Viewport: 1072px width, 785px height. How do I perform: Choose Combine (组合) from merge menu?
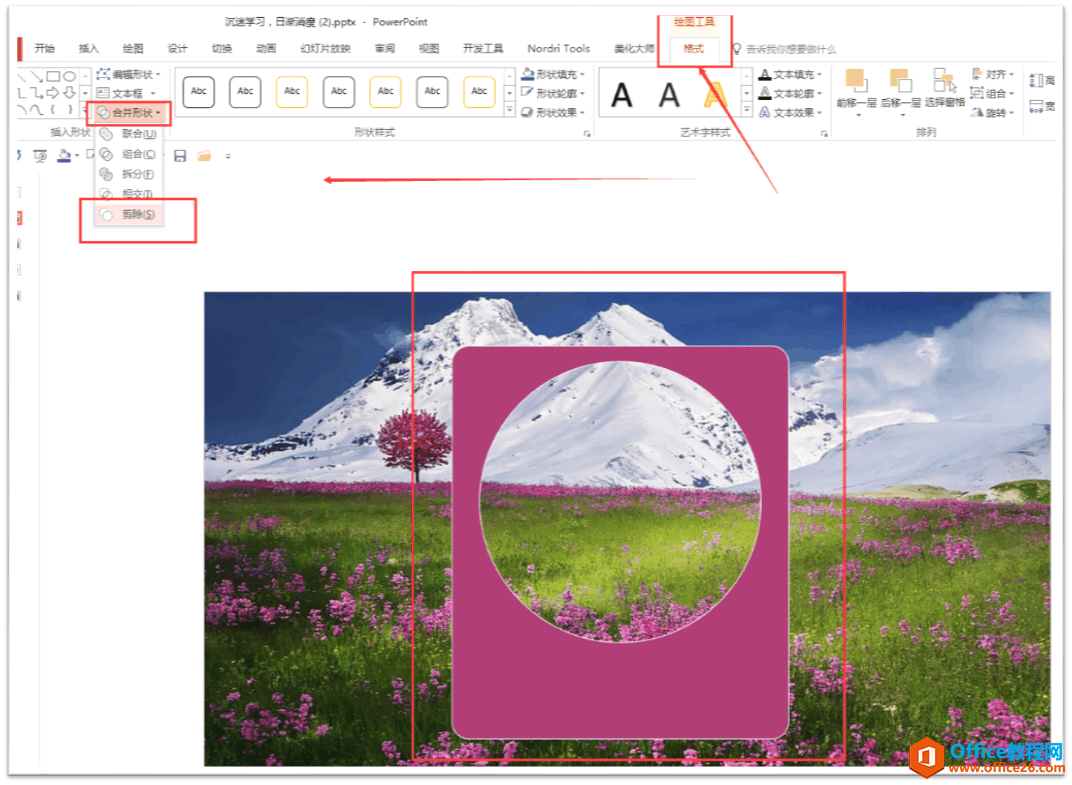pyautogui.click(x=129, y=155)
